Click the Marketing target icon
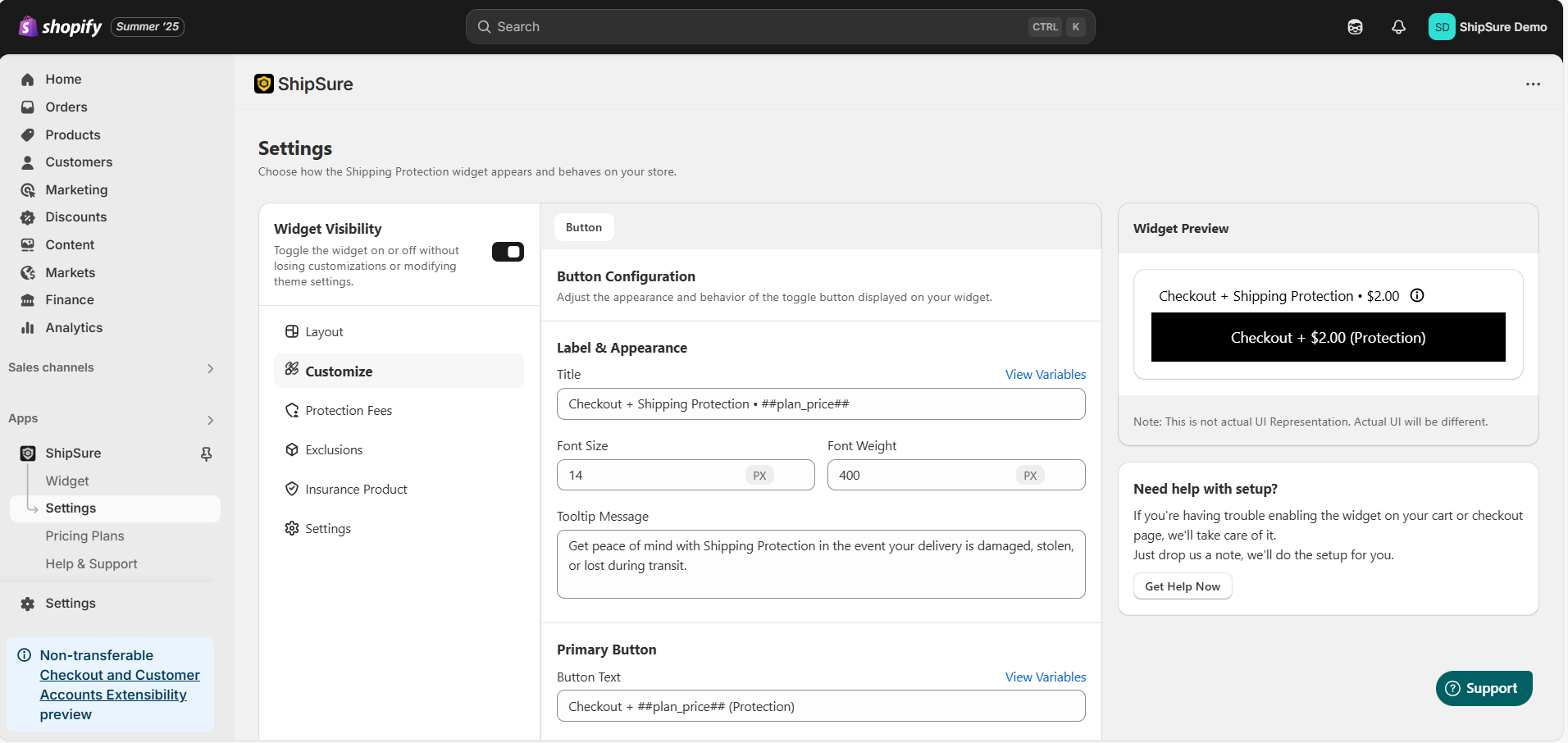 click(x=28, y=190)
